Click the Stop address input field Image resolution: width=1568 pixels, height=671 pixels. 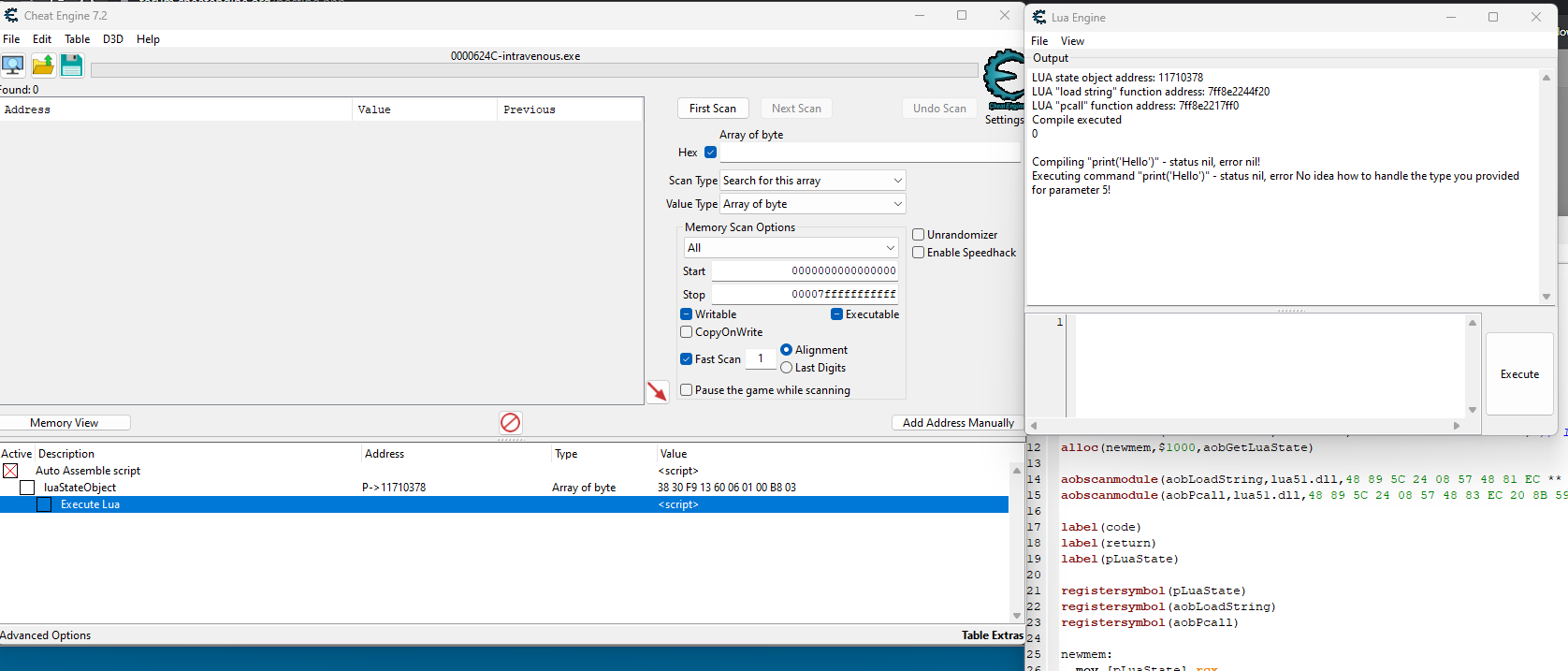pyautogui.click(x=806, y=295)
